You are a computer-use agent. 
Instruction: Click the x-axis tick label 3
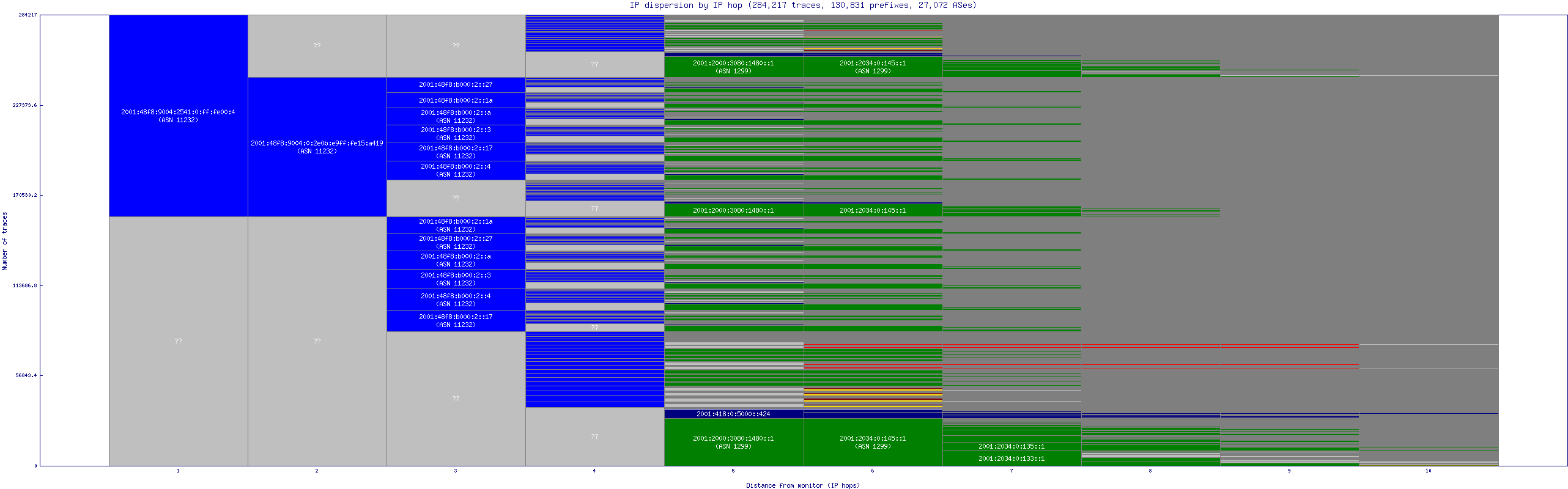click(456, 471)
